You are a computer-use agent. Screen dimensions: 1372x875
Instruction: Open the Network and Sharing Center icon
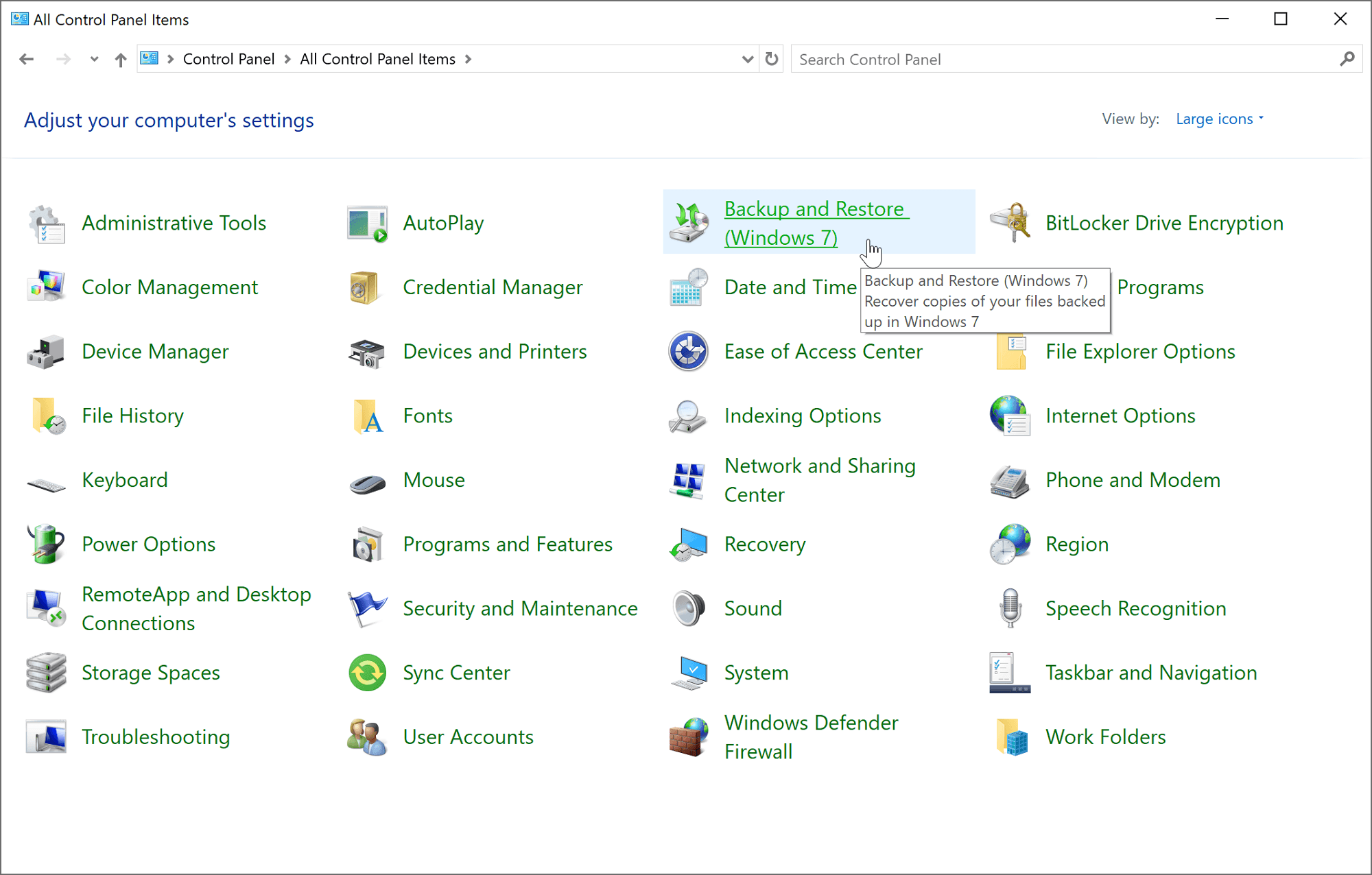pos(687,480)
